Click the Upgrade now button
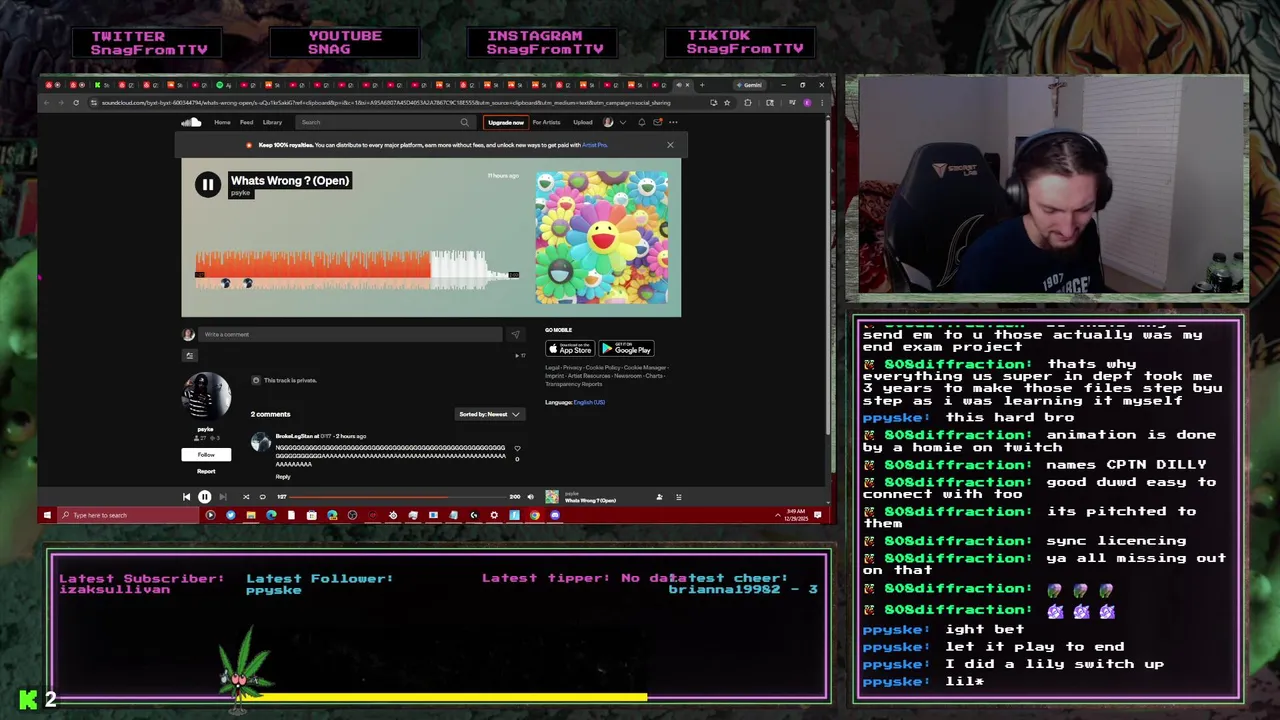This screenshot has width=1280, height=720. pyautogui.click(x=505, y=122)
